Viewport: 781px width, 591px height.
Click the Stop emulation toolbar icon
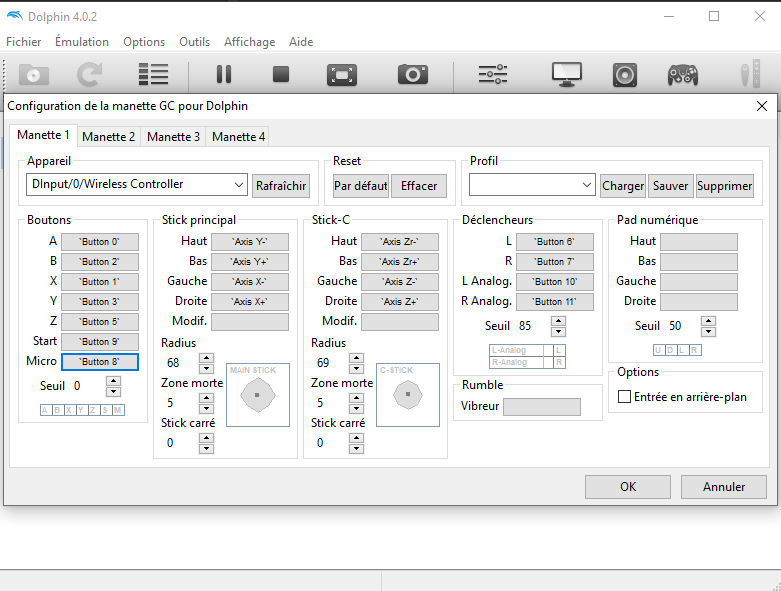tap(281, 74)
